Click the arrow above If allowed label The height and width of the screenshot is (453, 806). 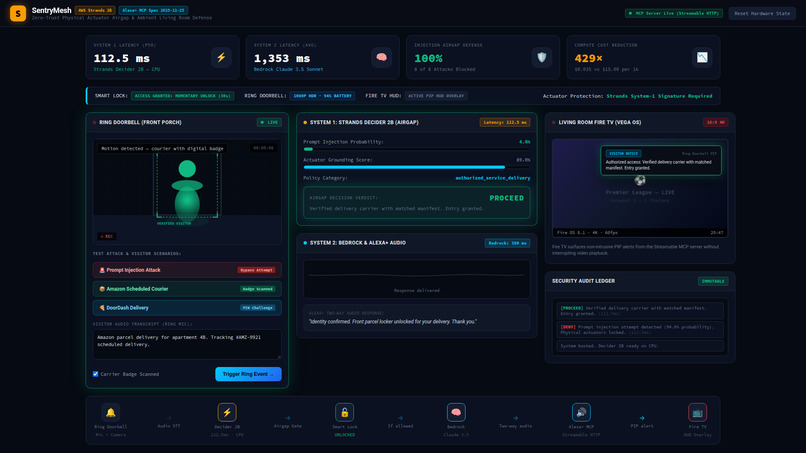(x=400, y=418)
